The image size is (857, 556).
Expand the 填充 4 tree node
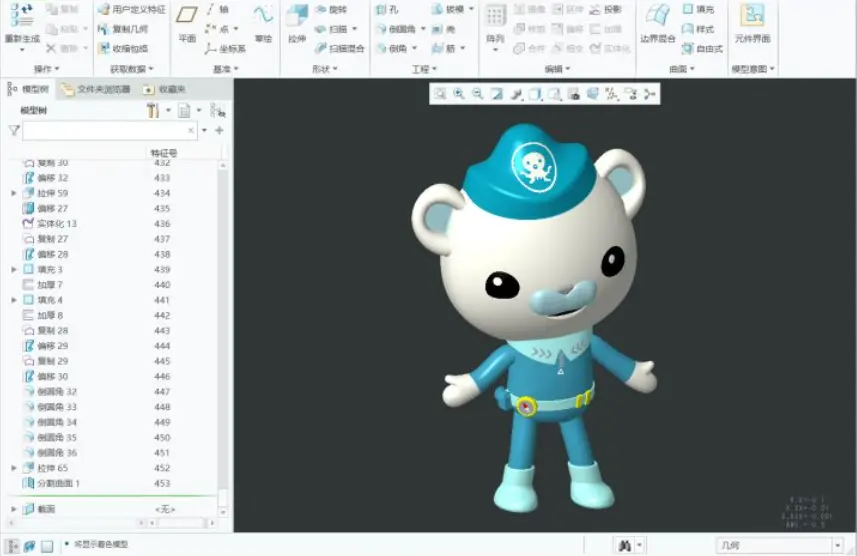tap(14, 300)
